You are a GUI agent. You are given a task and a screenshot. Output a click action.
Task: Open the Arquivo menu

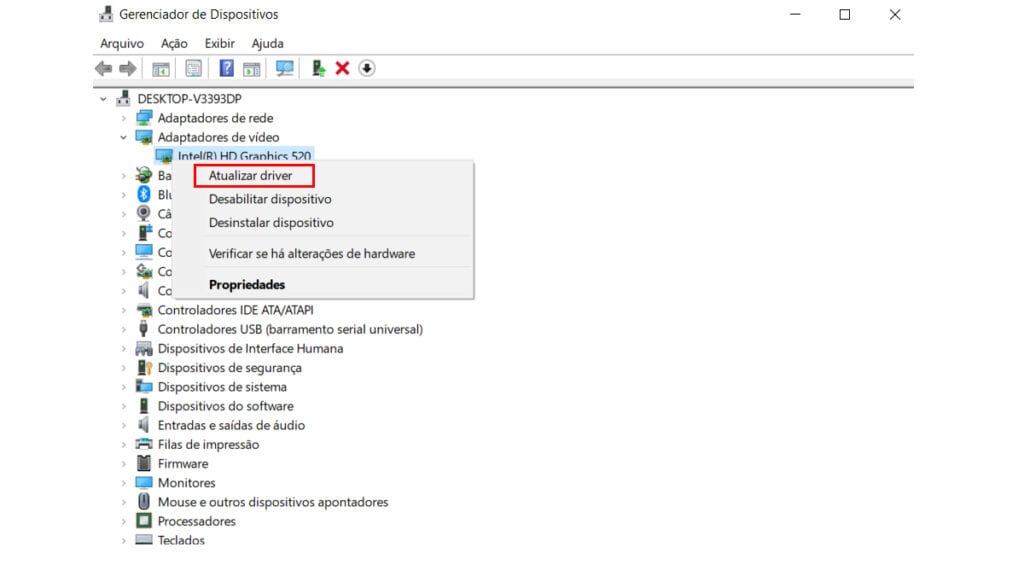point(121,43)
